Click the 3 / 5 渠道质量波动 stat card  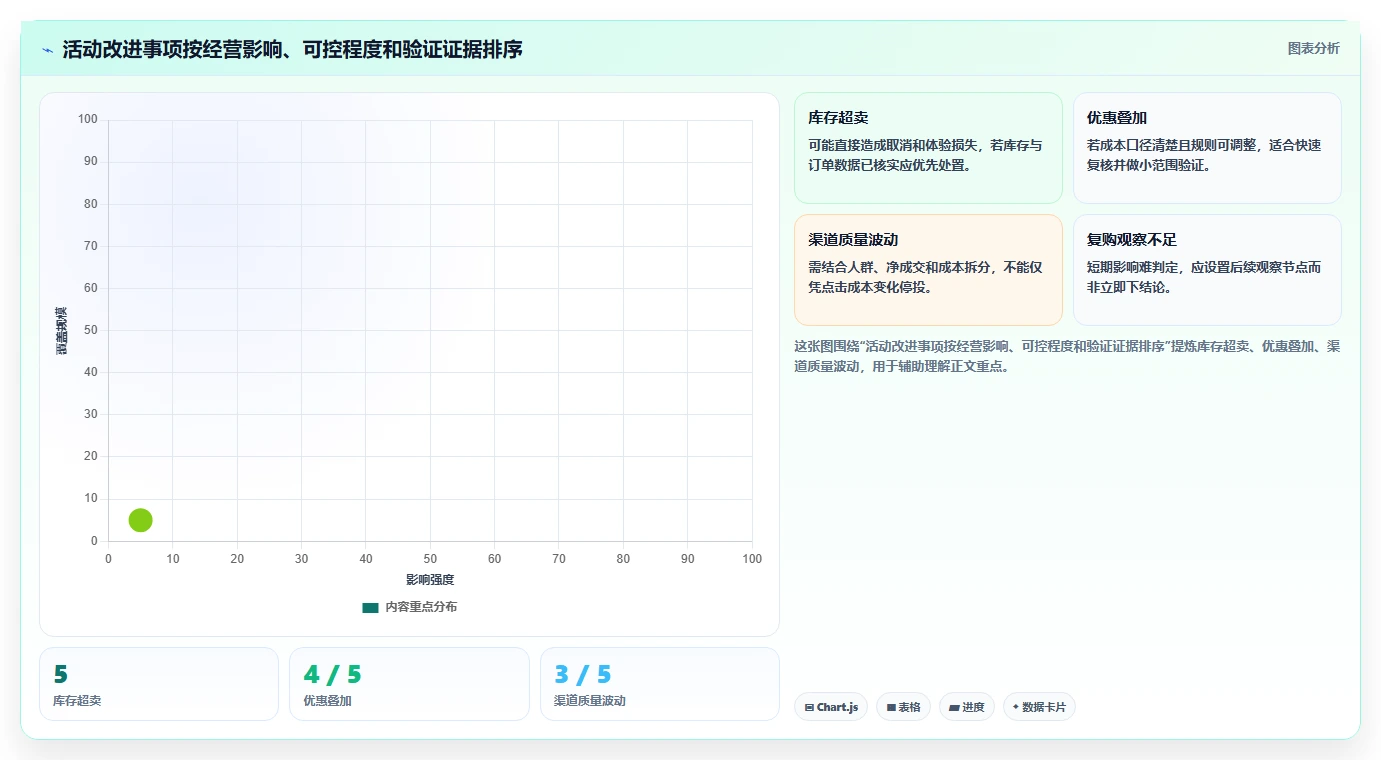660,684
